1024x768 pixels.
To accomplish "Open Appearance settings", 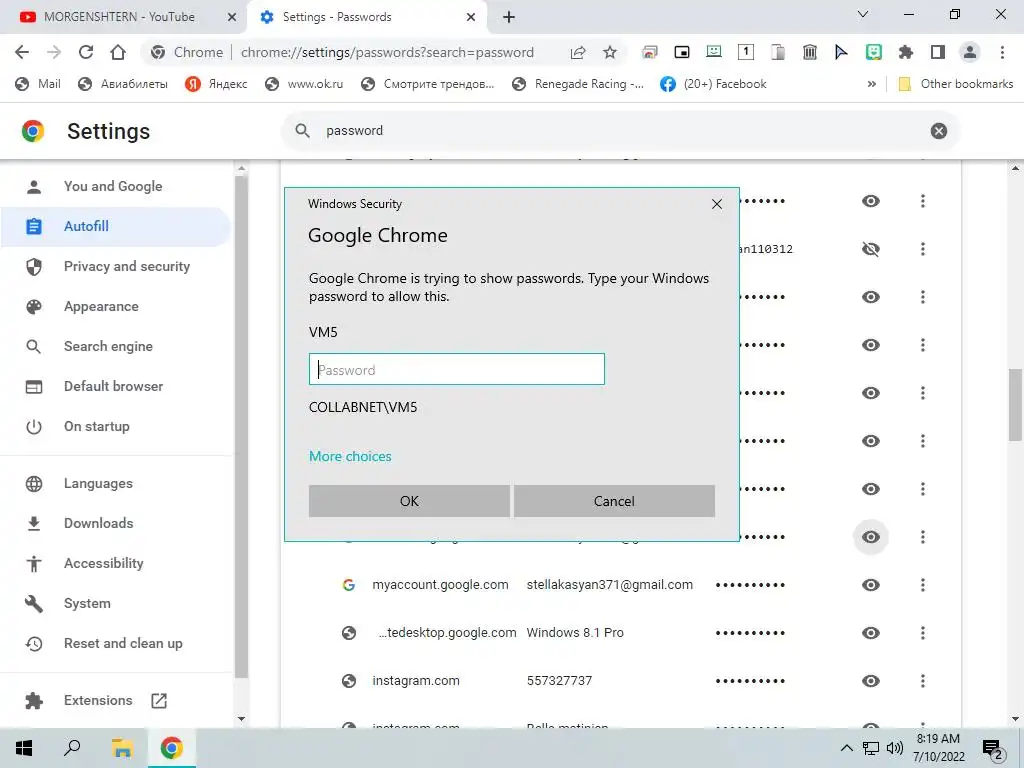I will pyautogui.click(x=101, y=306).
